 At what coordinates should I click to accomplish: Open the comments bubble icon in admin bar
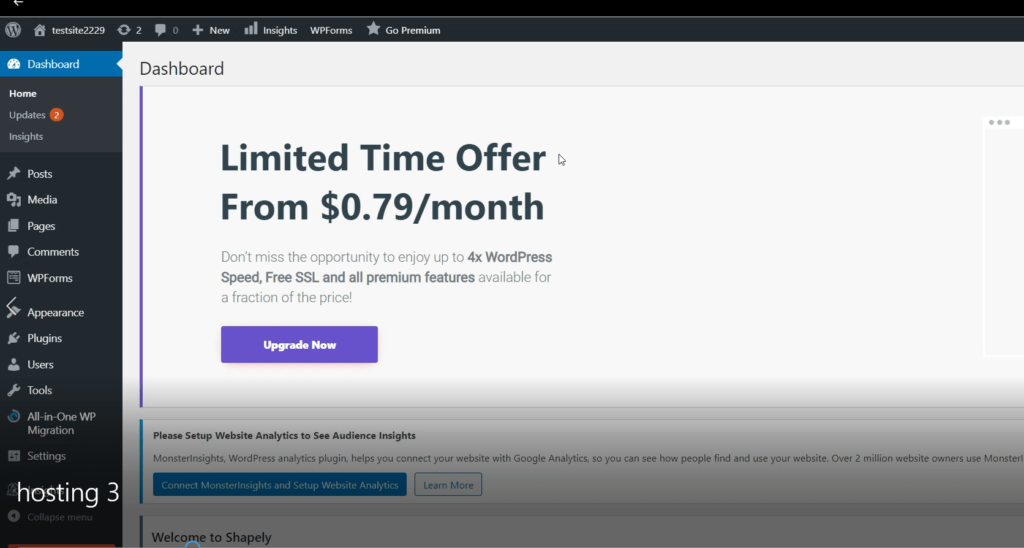(x=160, y=30)
